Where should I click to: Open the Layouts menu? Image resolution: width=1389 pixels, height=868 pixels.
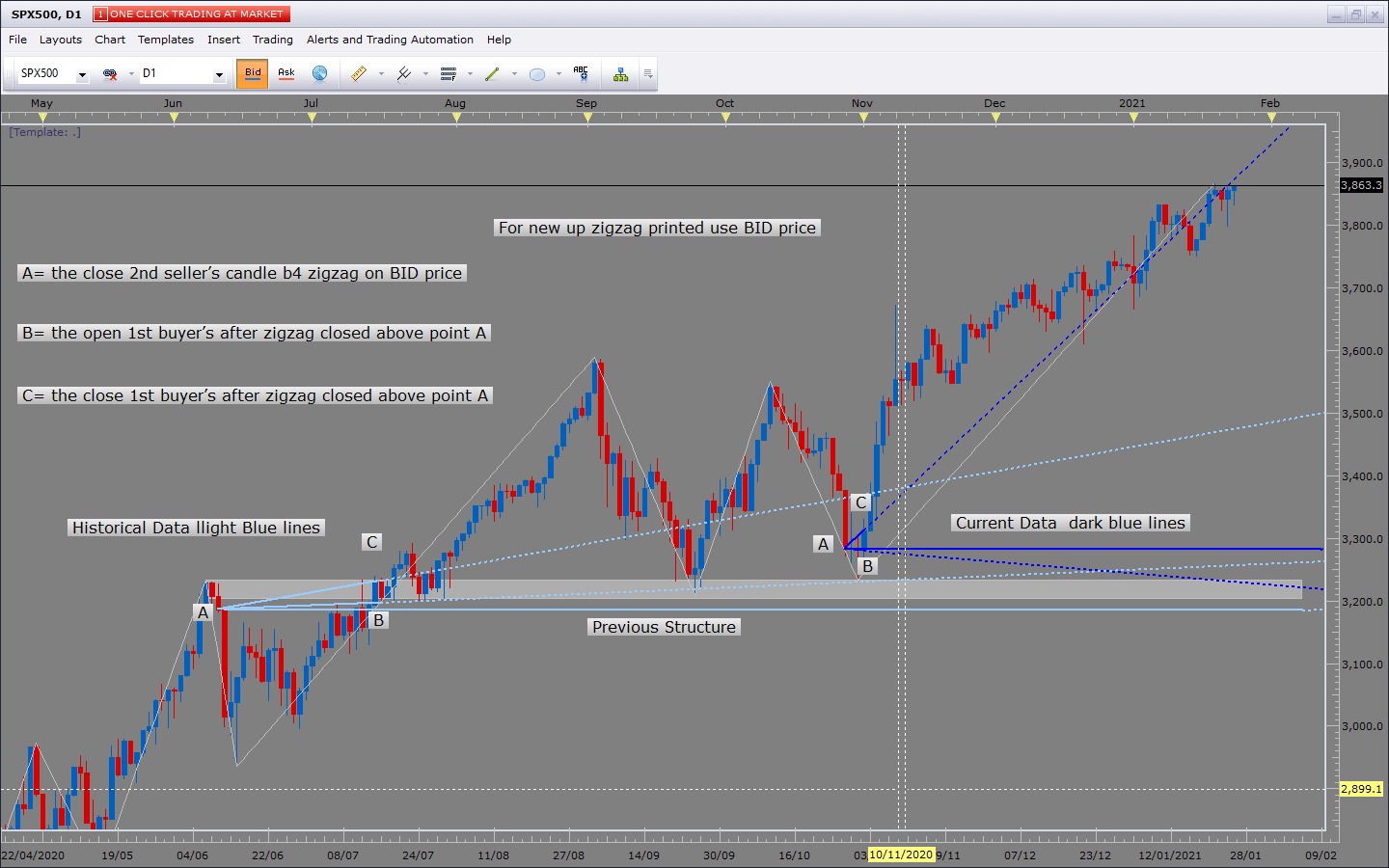click(x=60, y=40)
